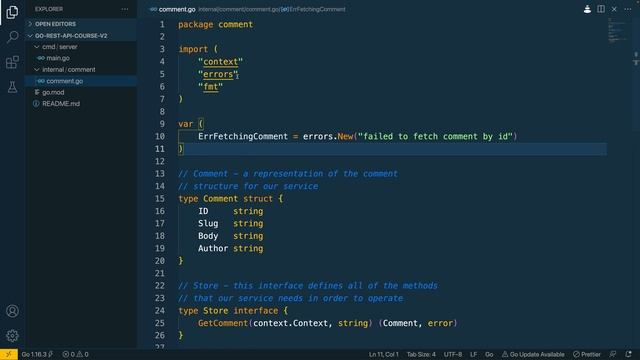Open the Extensions view icon

click(12, 62)
